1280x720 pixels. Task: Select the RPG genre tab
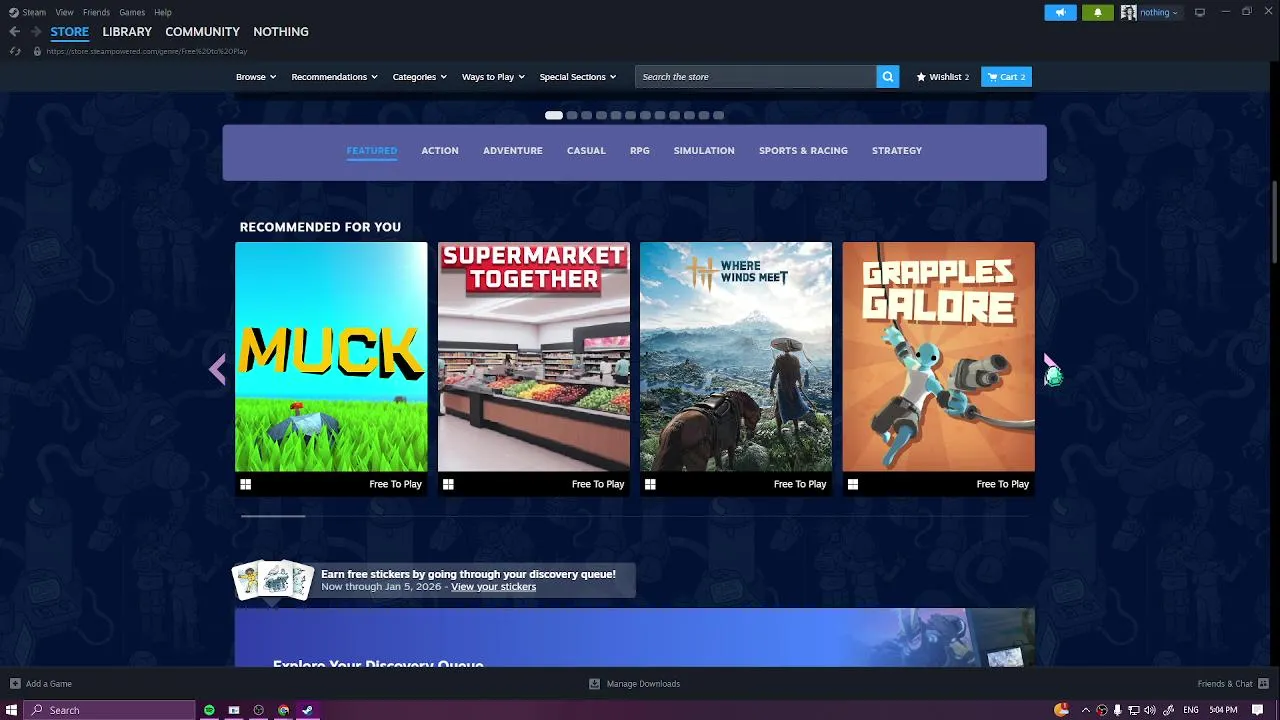640,151
